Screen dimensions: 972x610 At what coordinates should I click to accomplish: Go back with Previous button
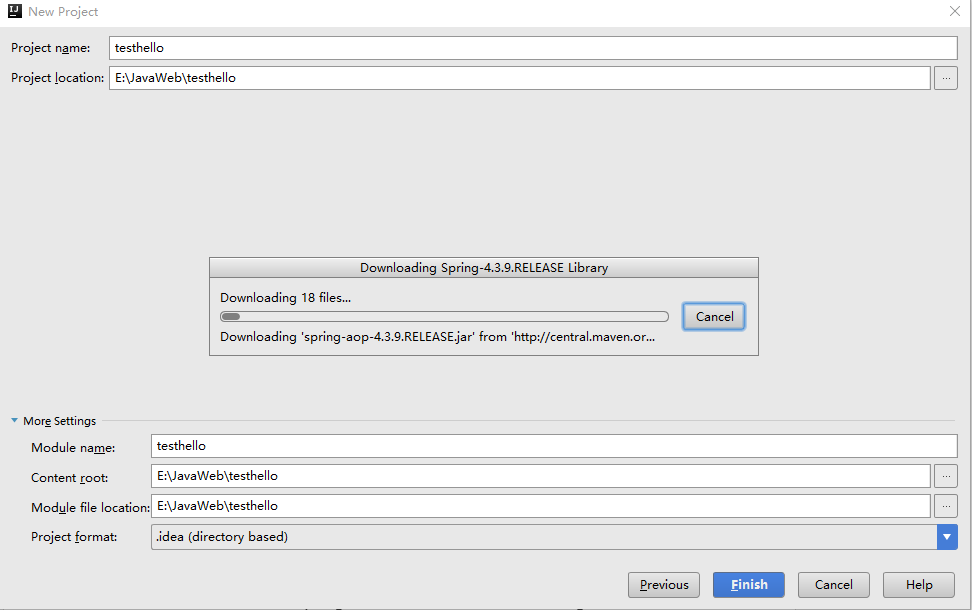[664, 585]
